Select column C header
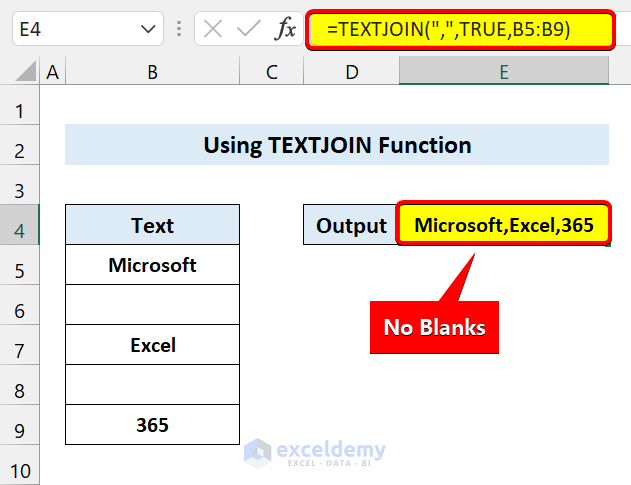The image size is (631, 485). pyautogui.click(x=271, y=72)
